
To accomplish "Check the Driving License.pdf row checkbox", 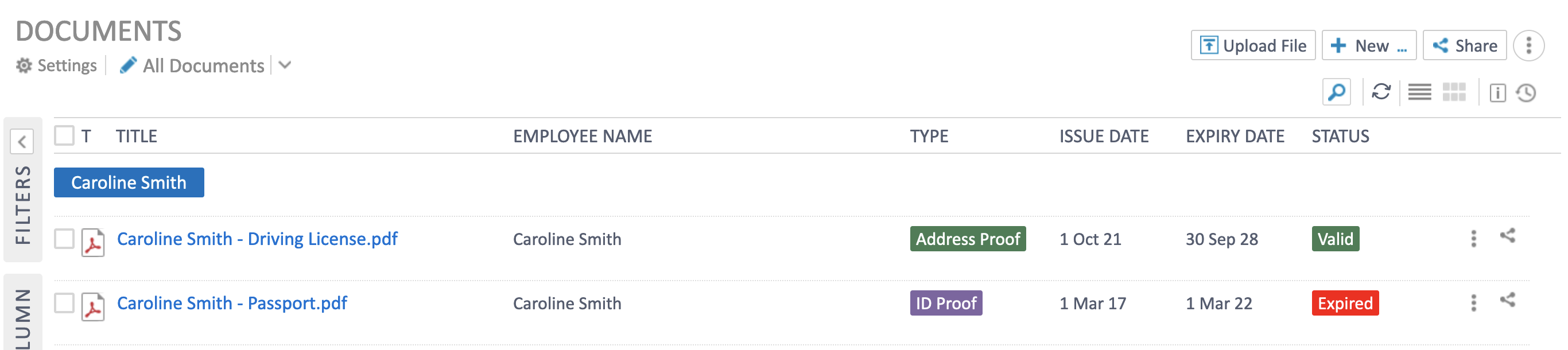I will [64, 239].
